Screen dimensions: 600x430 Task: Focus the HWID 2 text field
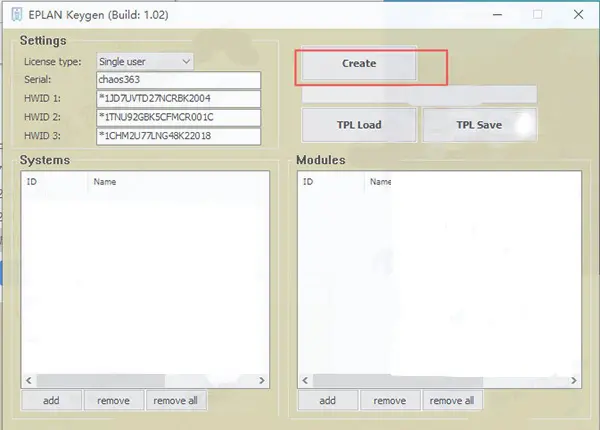[177, 118]
